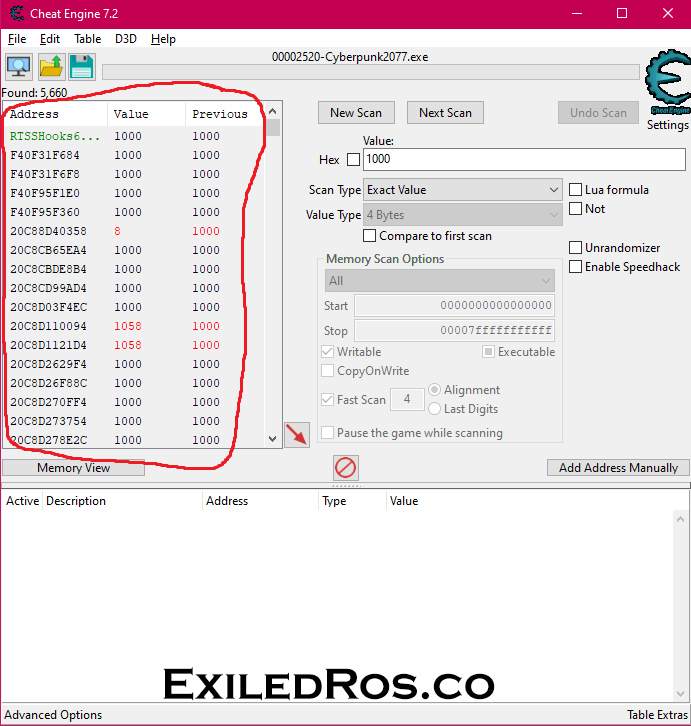Viewport: 691px width, 726px height.
Task: Click the Previous column header
Action: (x=225, y=114)
